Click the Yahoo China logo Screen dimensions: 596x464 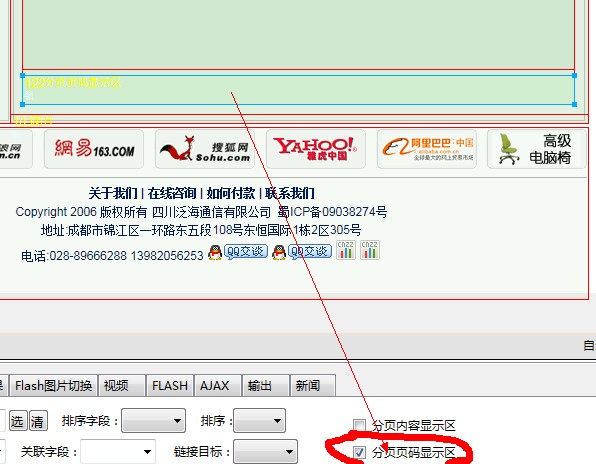[316, 149]
